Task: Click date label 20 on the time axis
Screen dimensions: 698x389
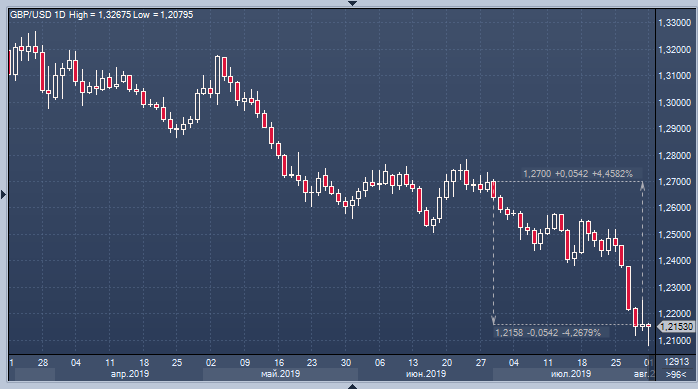Action: 447,362
